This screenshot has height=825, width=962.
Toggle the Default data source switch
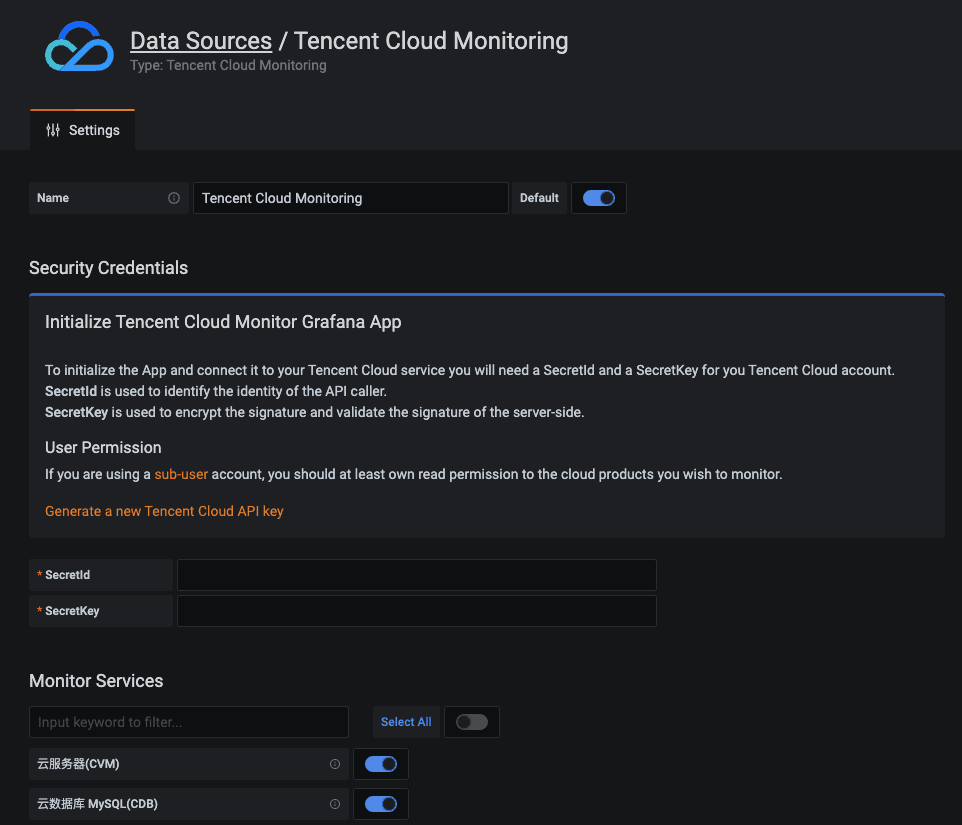point(599,198)
